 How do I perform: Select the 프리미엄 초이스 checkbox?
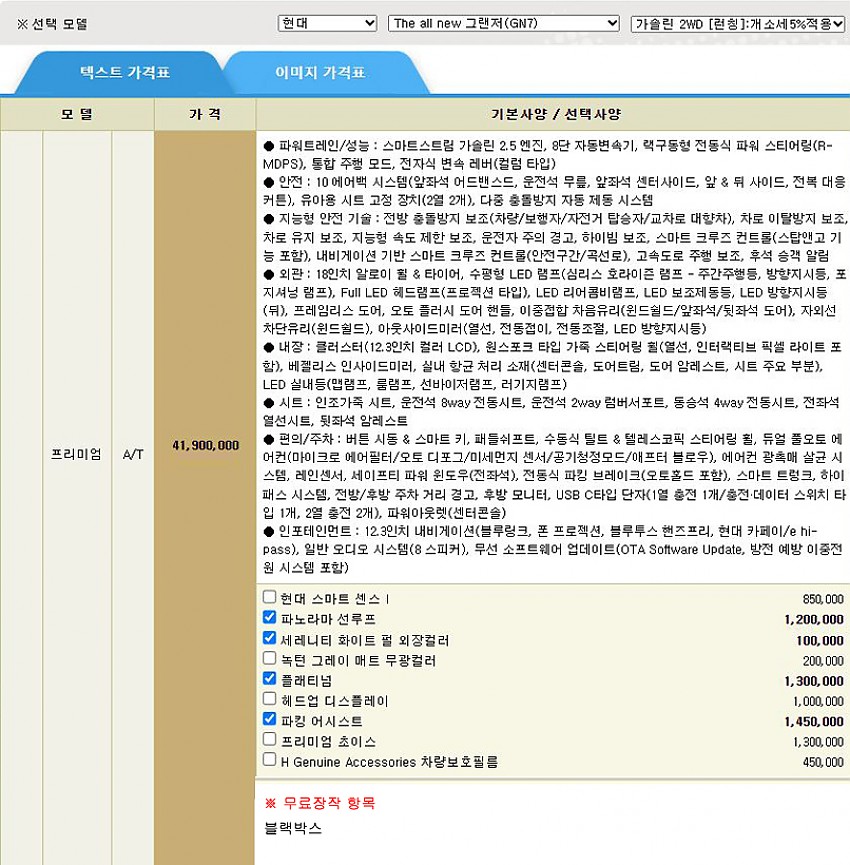(269, 739)
